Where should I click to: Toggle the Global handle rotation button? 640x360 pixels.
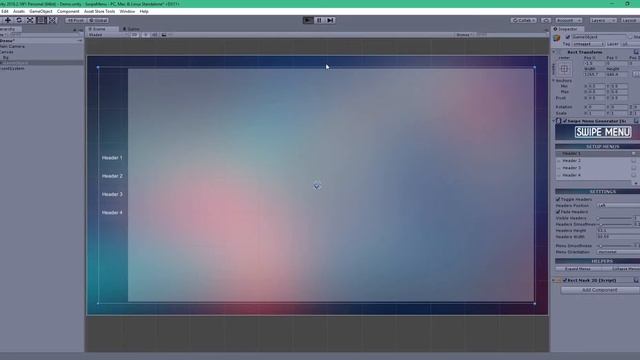click(x=98, y=20)
